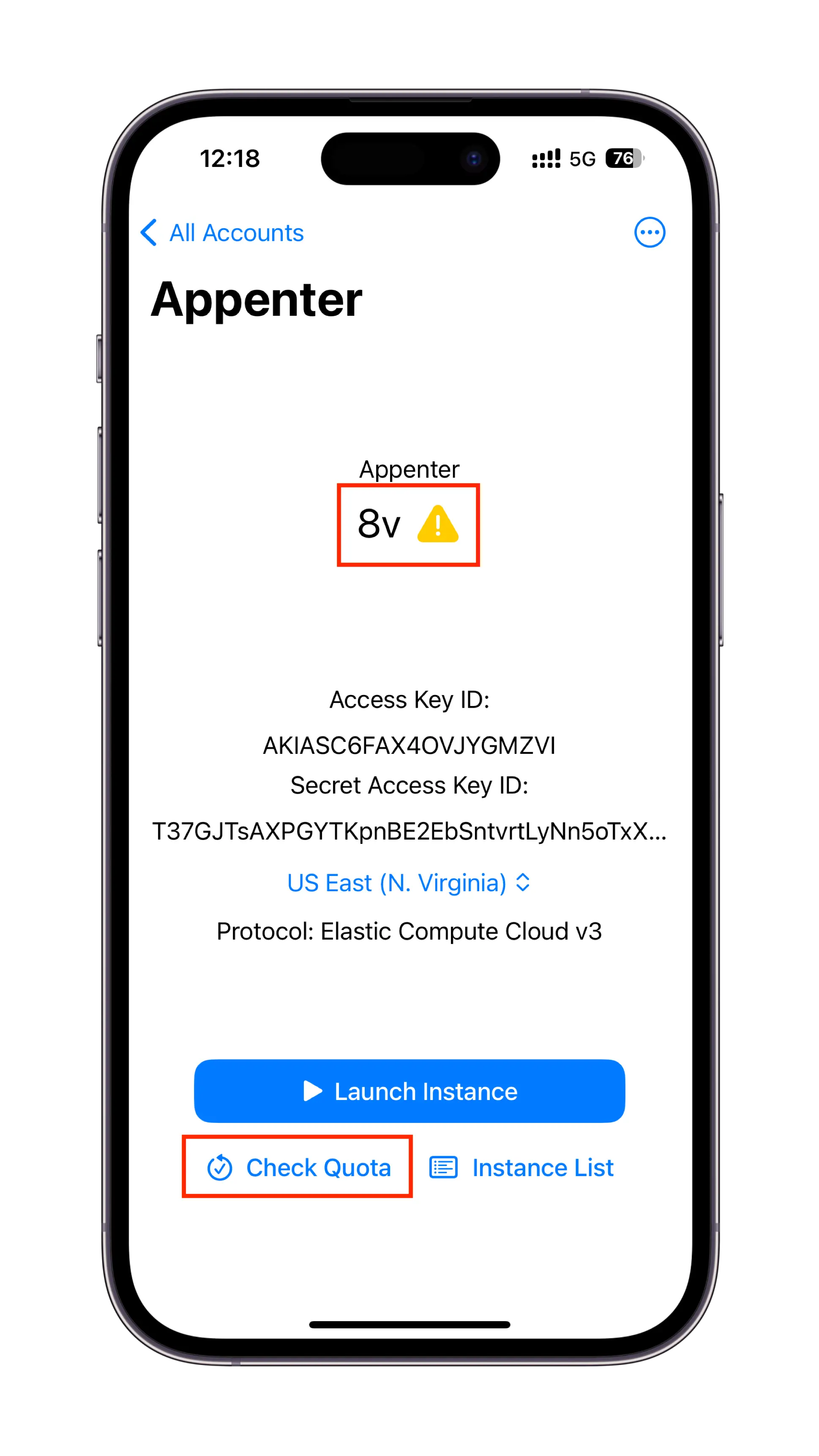The height and width of the screenshot is (1456, 819).
Task: Open the three-dot overflow menu
Action: (x=650, y=232)
